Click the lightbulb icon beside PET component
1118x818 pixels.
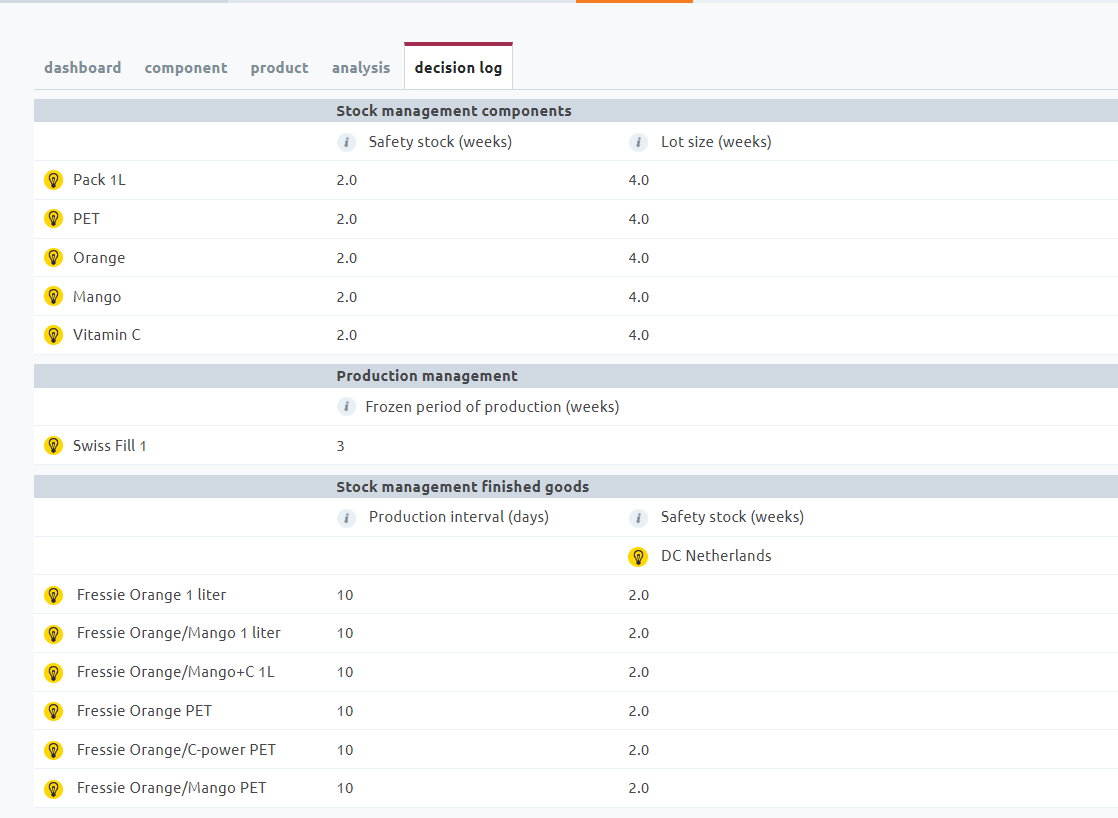53,219
